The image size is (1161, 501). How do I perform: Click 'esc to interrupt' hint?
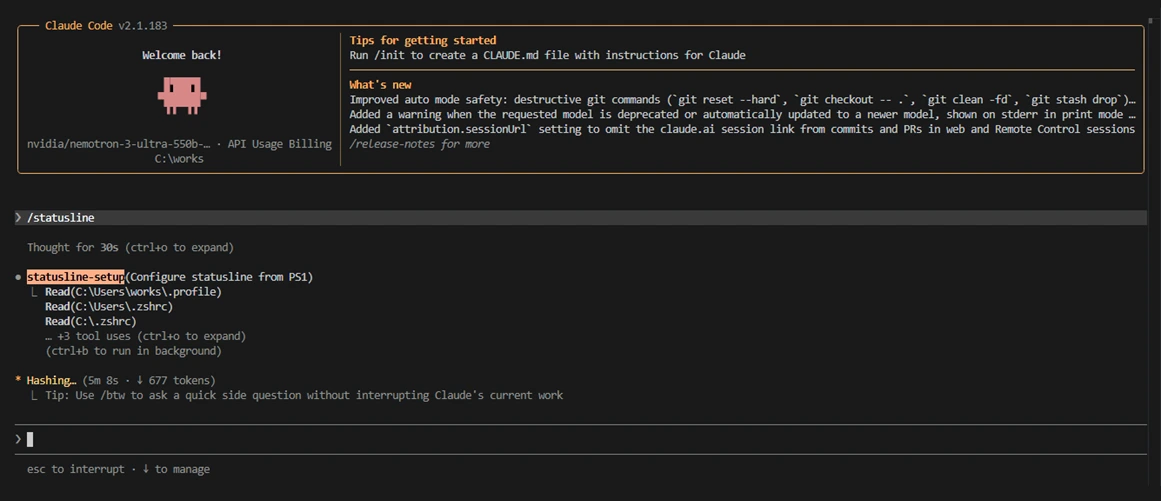[x=76, y=469]
